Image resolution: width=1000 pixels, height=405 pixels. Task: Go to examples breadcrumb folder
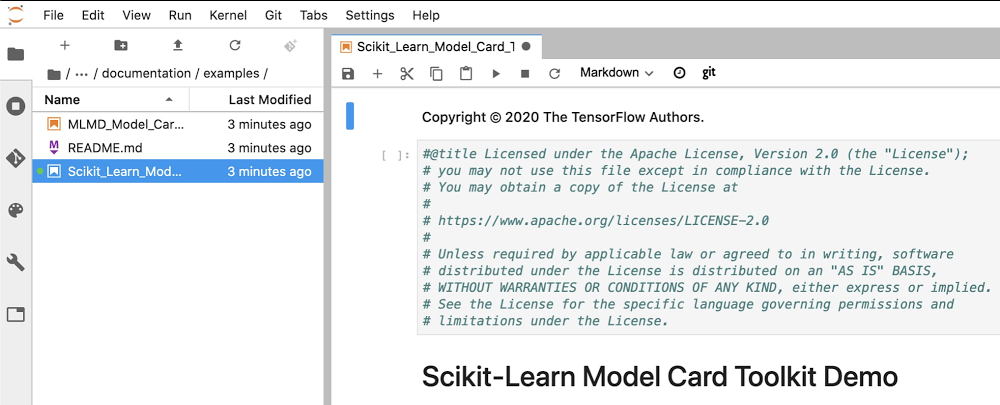point(232,74)
